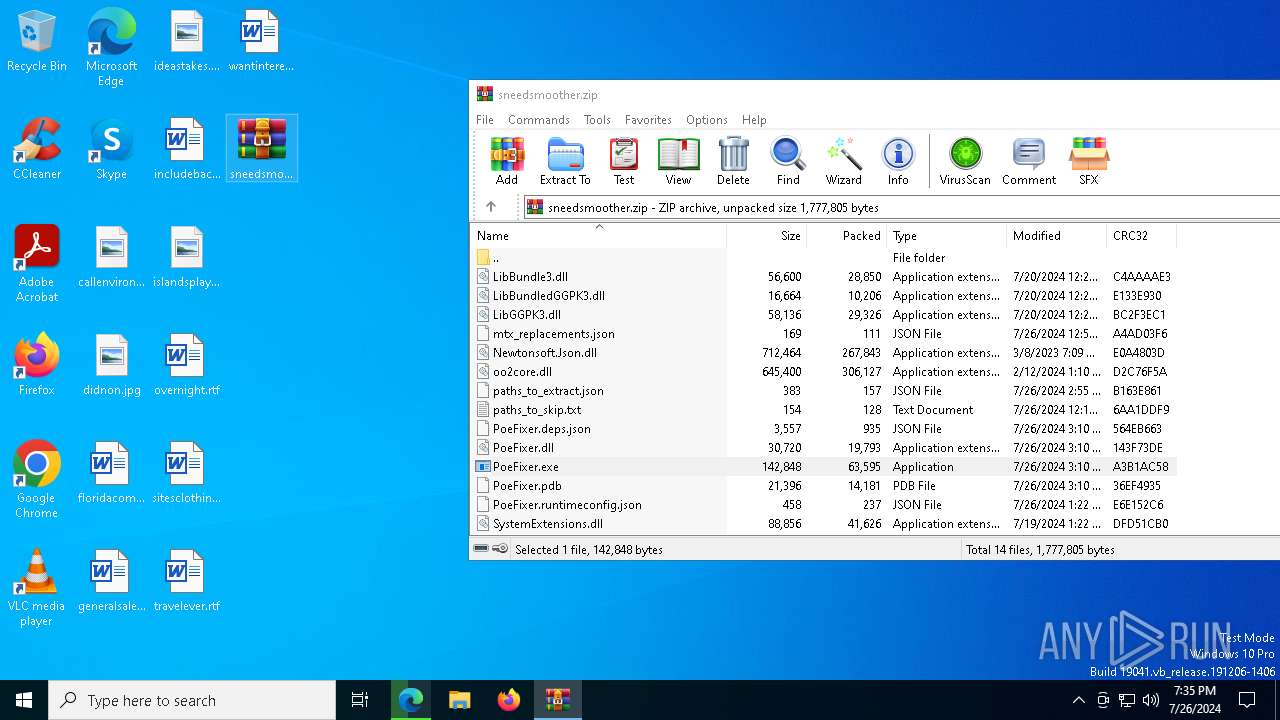
Task: Open the Help menu
Action: click(x=754, y=120)
